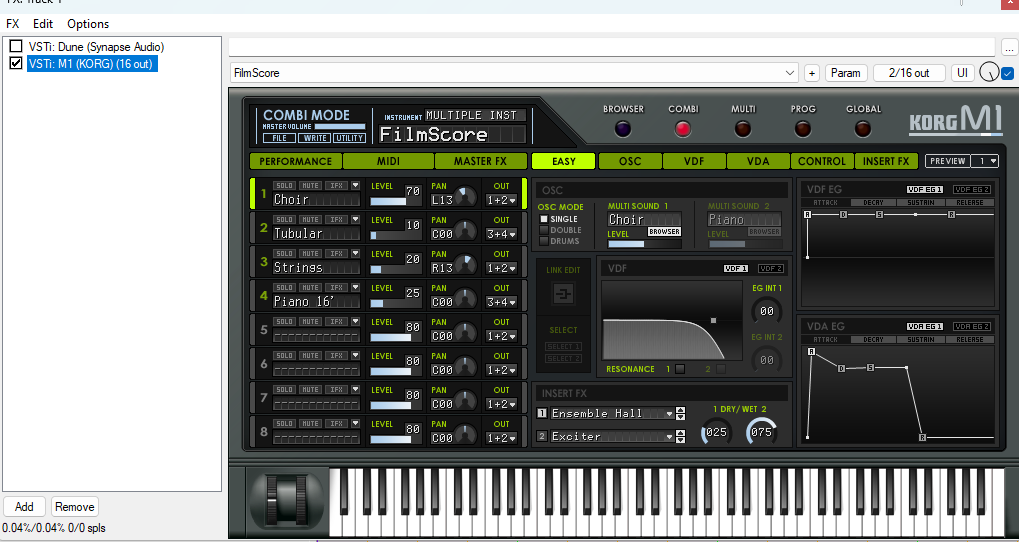Image resolution: width=1019 pixels, height=542 pixels.
Task: Adjust the Choir timbre LEVEL slider
Action: (x=395, y=201)
